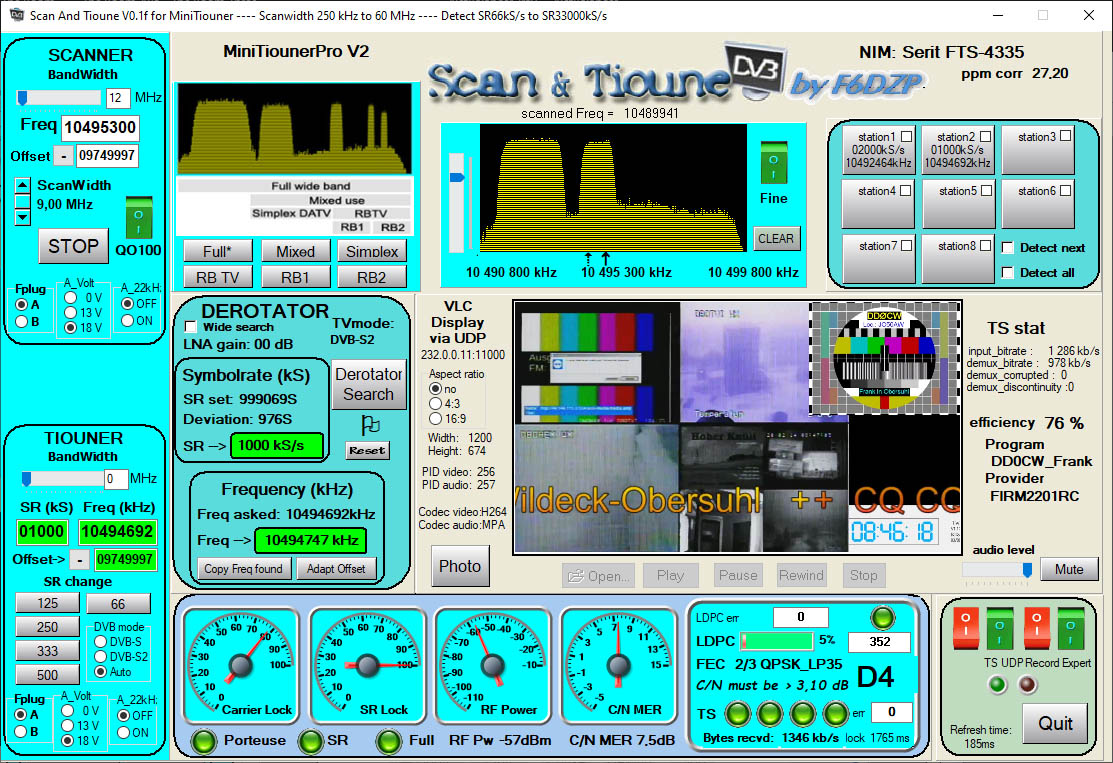Select the RB2 band button

372,278
